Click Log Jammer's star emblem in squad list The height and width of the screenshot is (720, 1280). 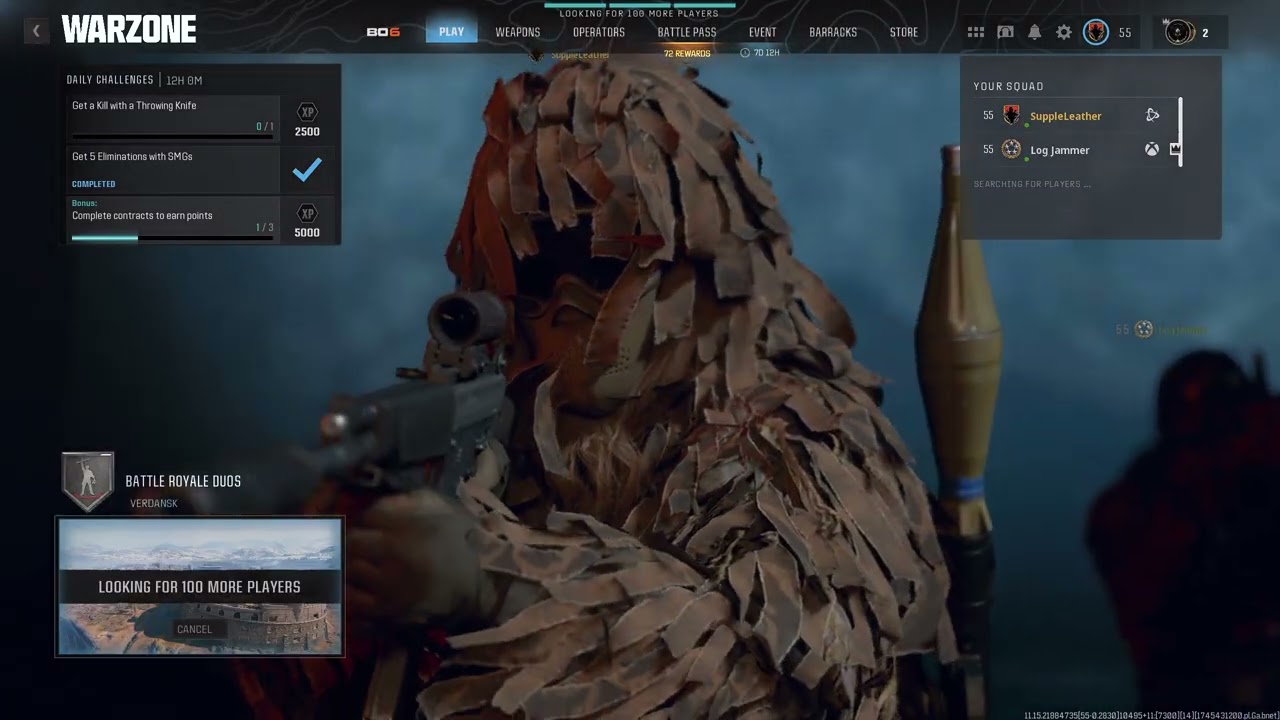pos(1011,149)
